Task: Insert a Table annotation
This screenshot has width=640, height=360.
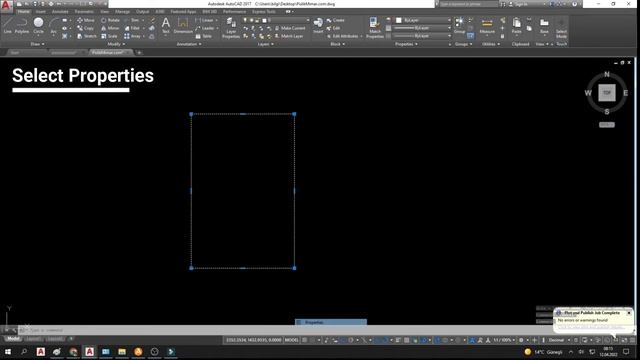Action: (204, 36)
